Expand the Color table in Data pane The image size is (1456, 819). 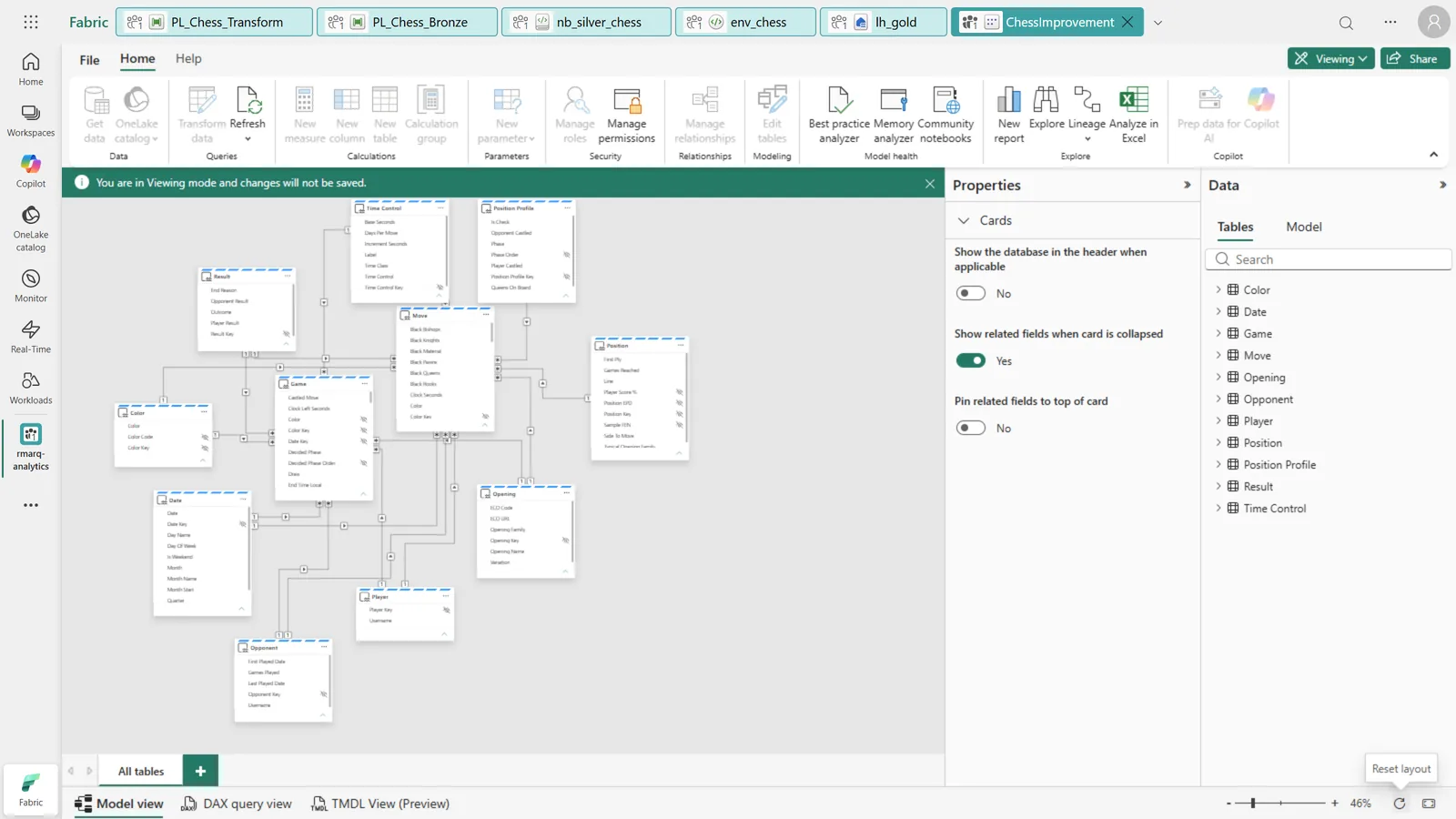point(1218,289)
